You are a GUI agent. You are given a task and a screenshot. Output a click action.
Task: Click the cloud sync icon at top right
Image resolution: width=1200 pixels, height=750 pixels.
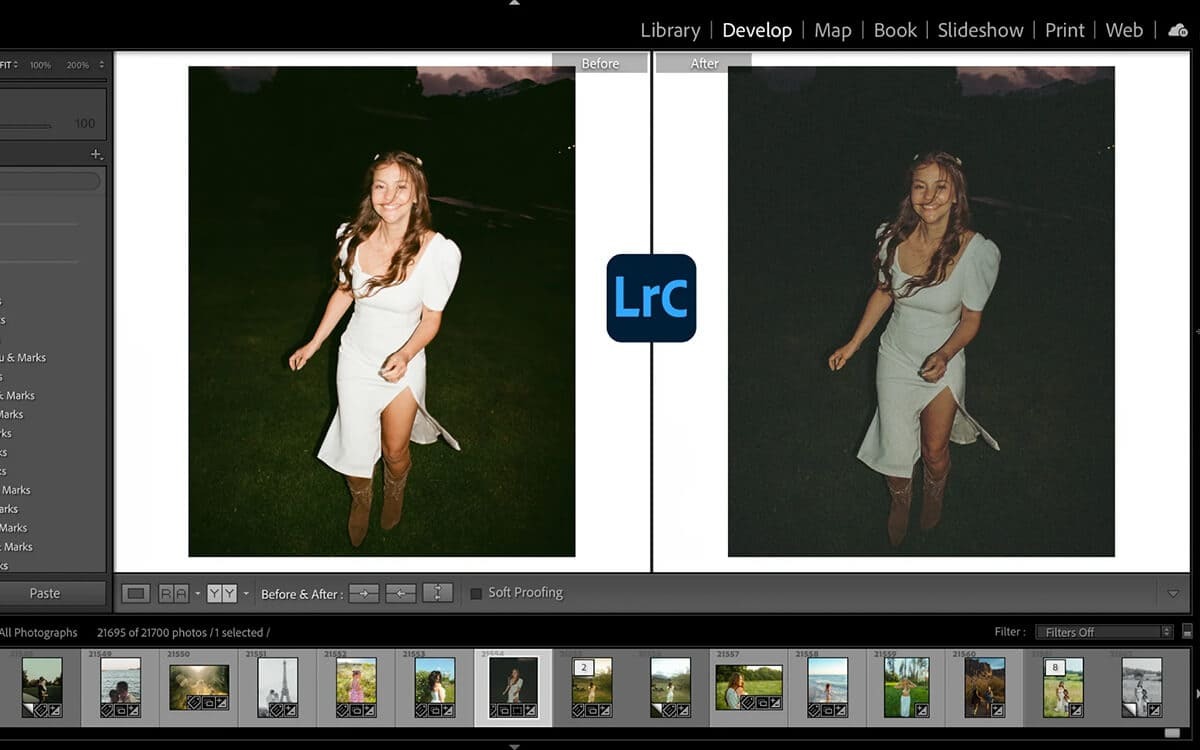coord(1177,30)
